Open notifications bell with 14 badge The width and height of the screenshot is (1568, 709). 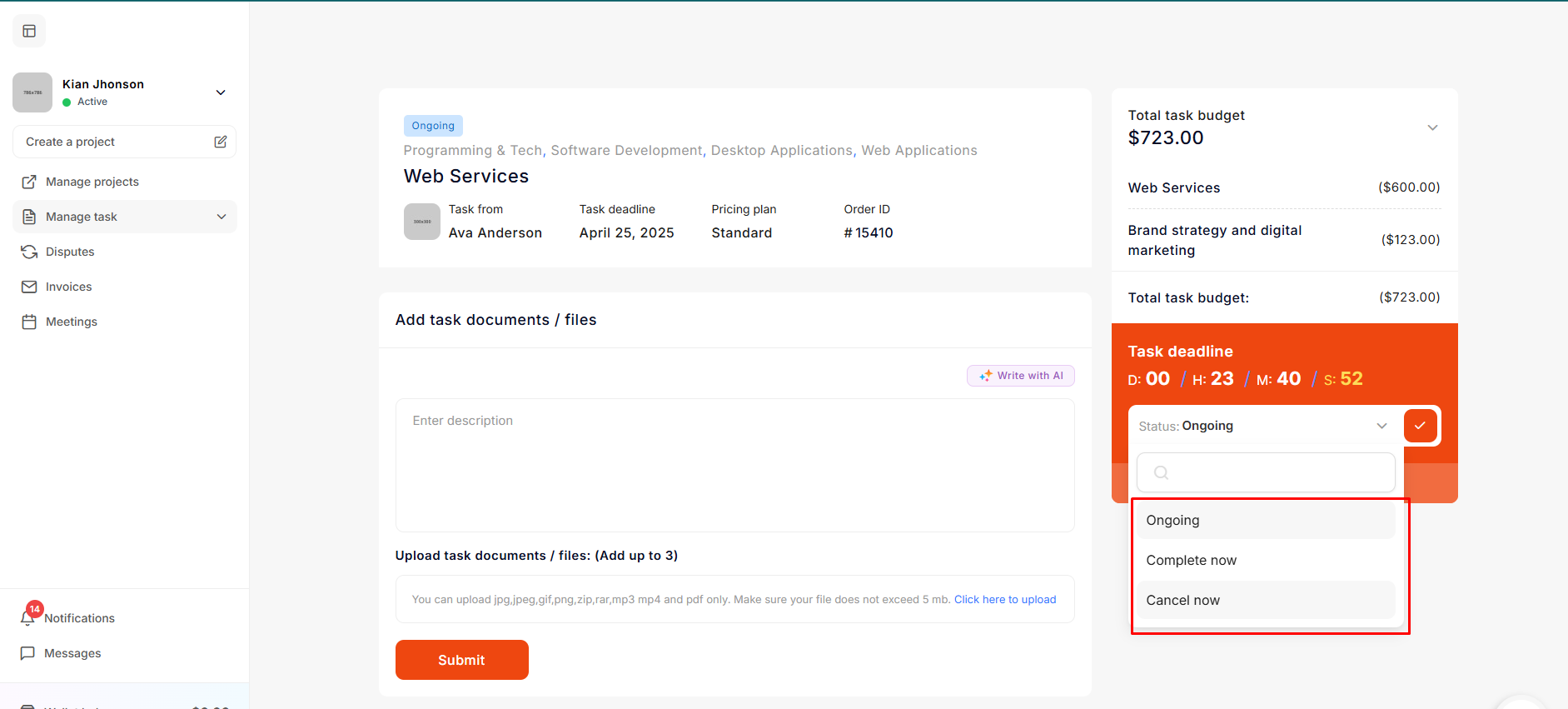(x=28, y=617)
